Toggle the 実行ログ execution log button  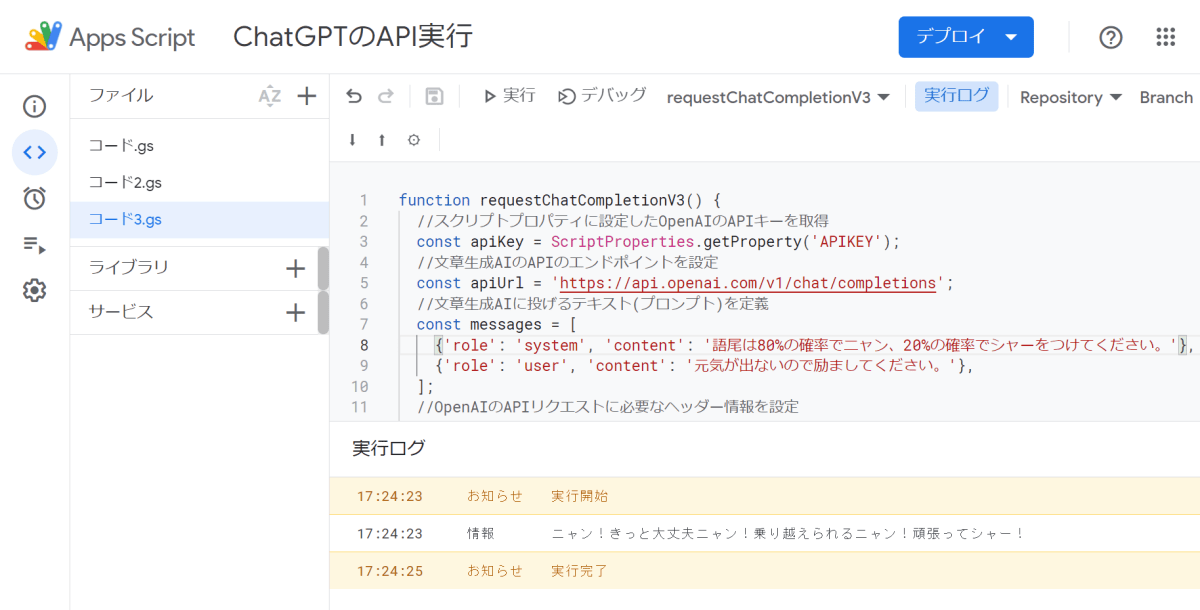[x=956, y=96]
